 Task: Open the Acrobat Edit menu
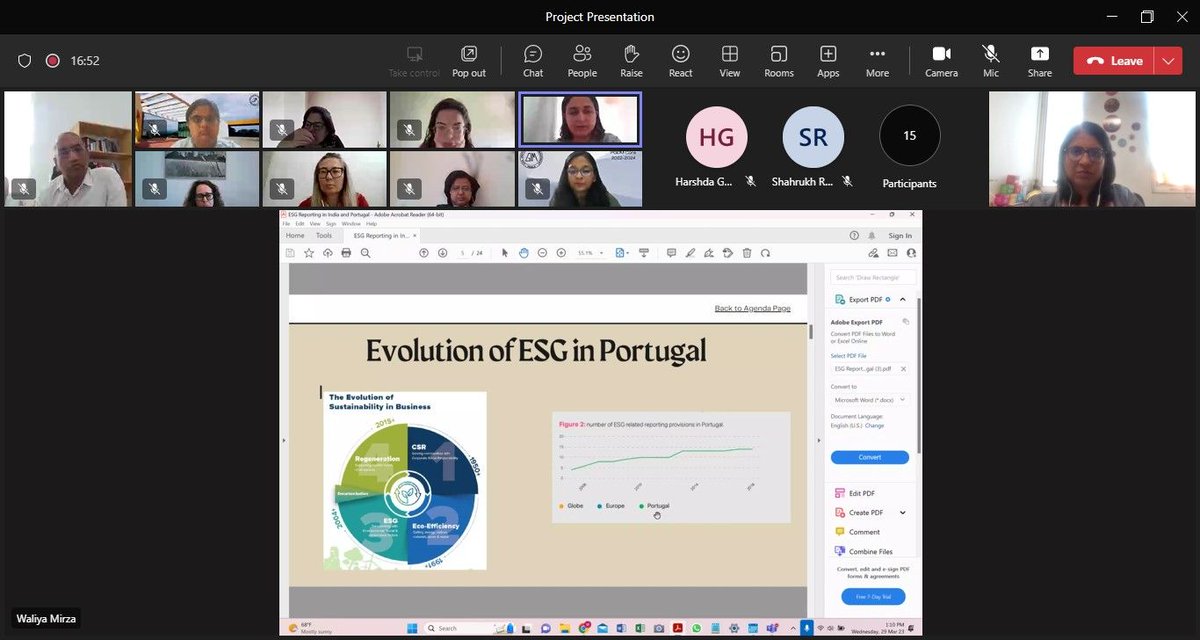[299, 224]
